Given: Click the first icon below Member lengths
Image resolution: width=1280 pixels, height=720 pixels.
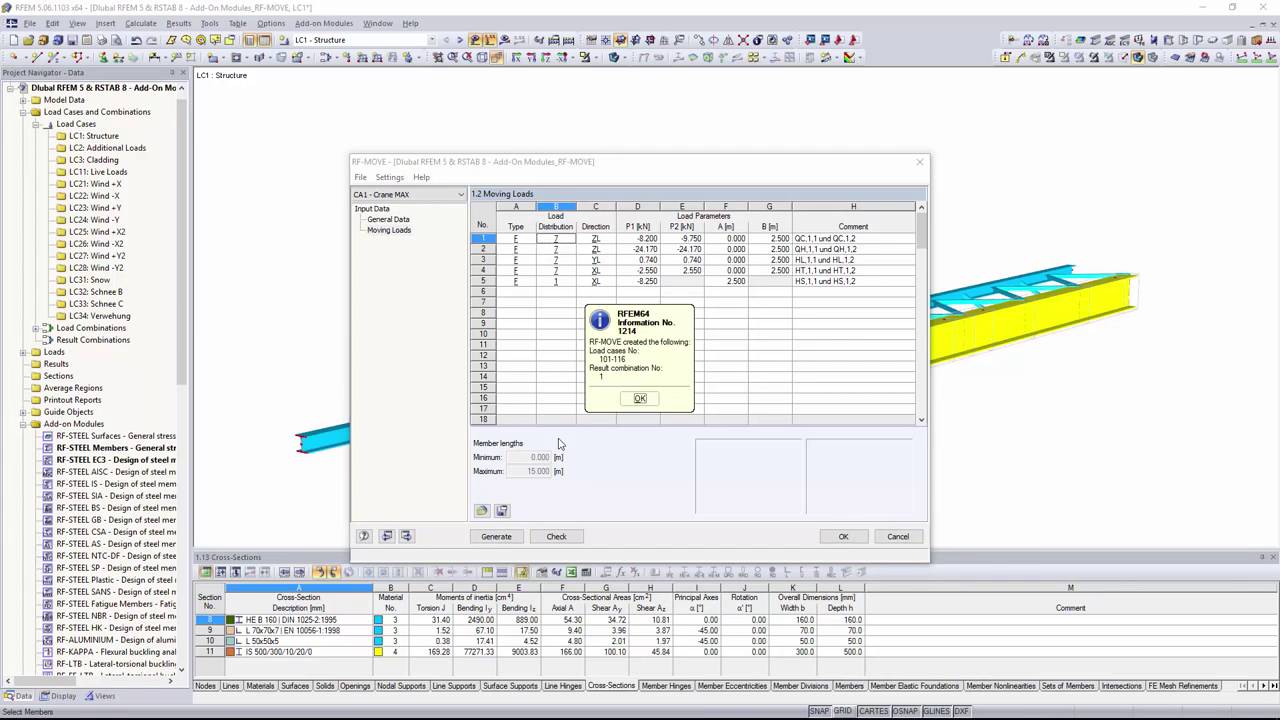Looking at the screenshot, I should pos(482,510).
